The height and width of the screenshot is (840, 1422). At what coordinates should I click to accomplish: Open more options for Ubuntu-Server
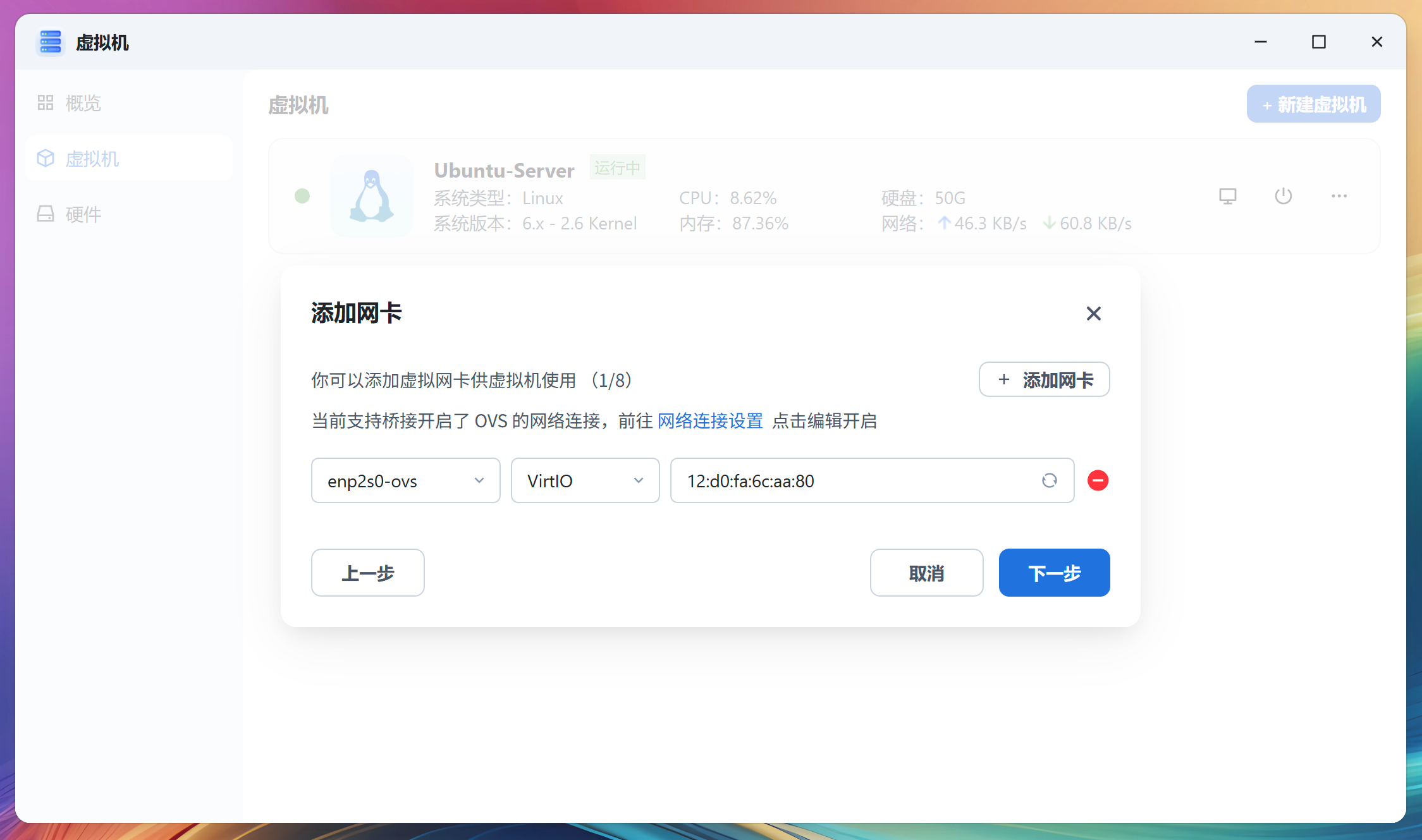(x=1339, y=196)
